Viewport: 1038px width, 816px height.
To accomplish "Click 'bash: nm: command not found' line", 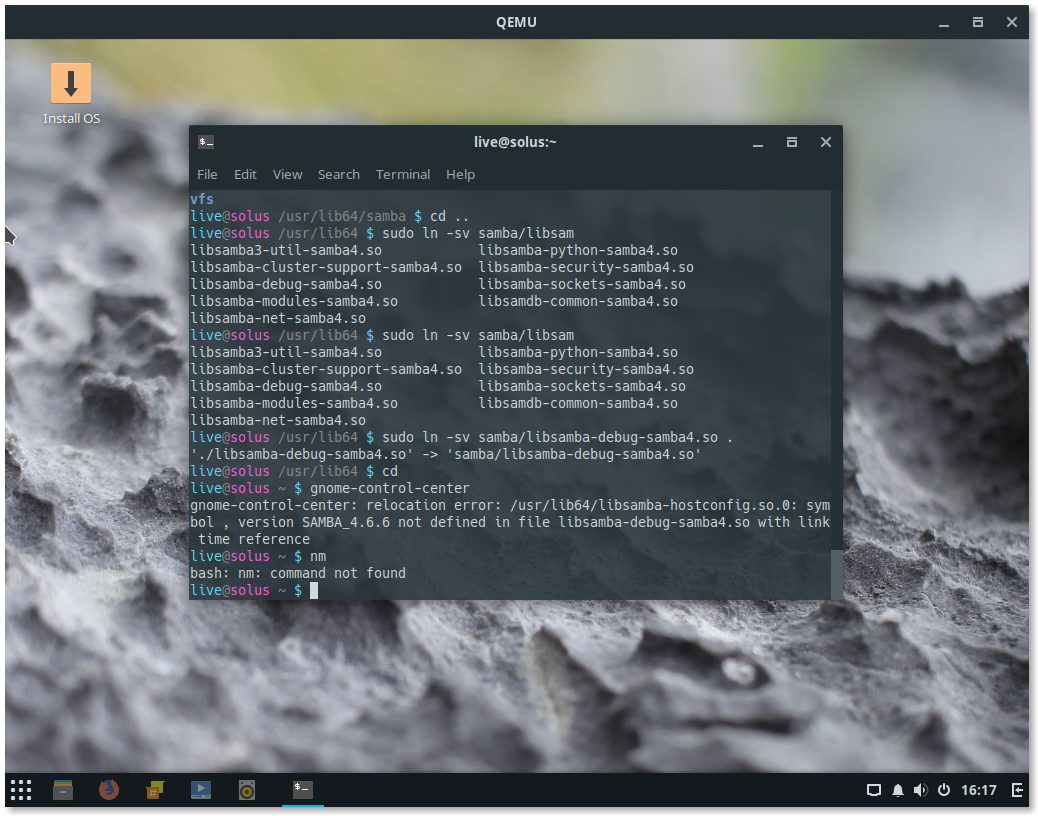I will [298, 573].
